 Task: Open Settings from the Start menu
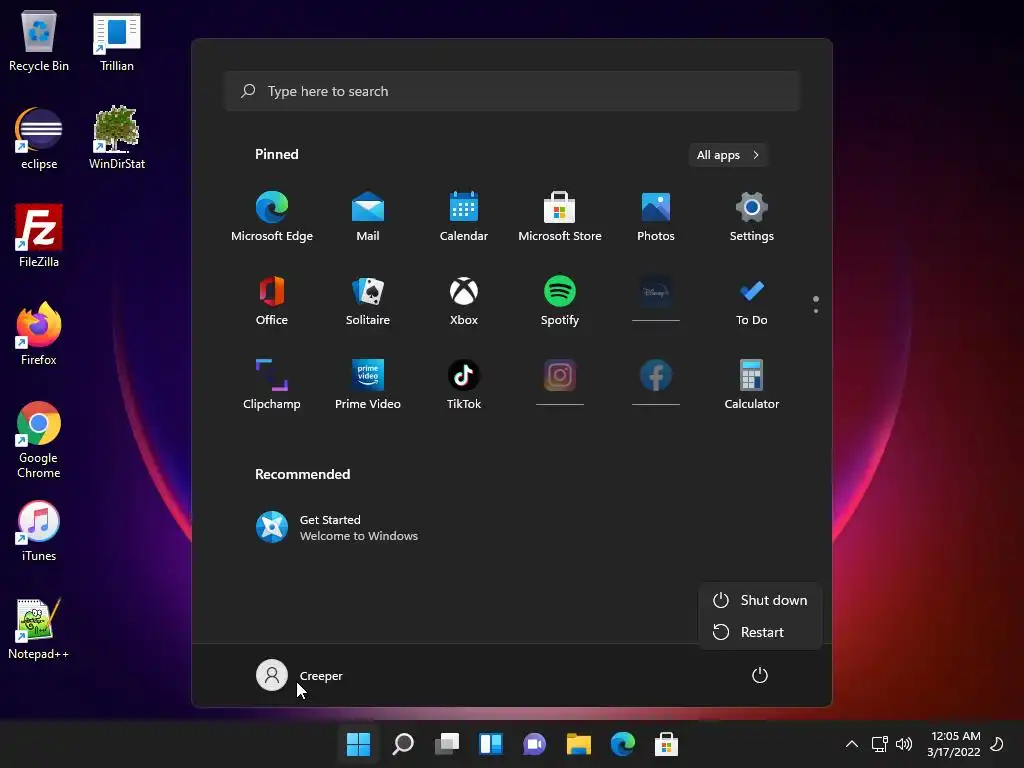[x=752, y=217]
